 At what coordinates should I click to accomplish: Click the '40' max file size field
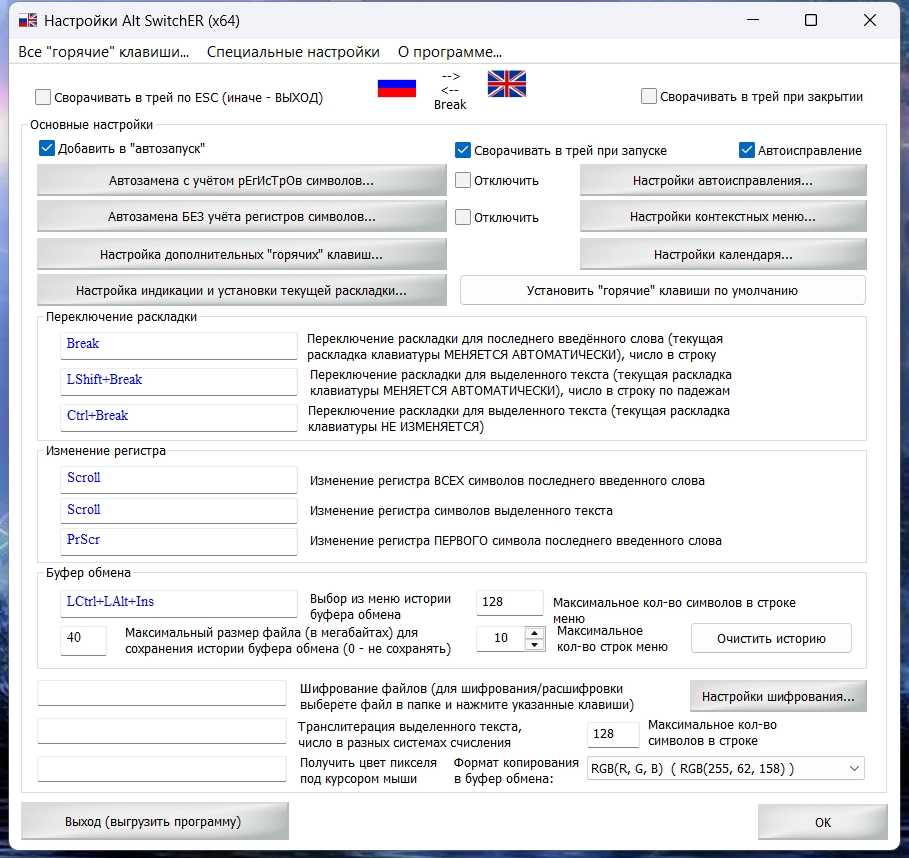83,639
